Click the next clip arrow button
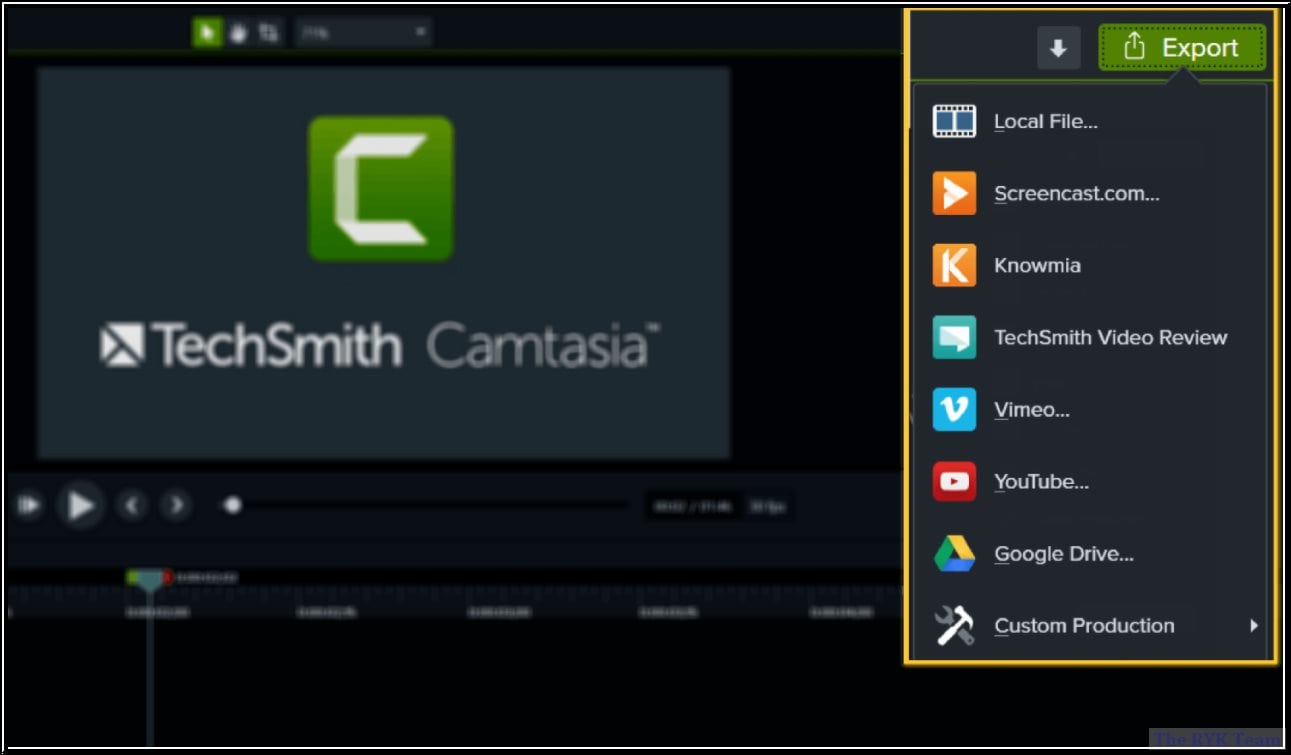The height and width of the screenshot is (755, 1291). pos(176,506)
